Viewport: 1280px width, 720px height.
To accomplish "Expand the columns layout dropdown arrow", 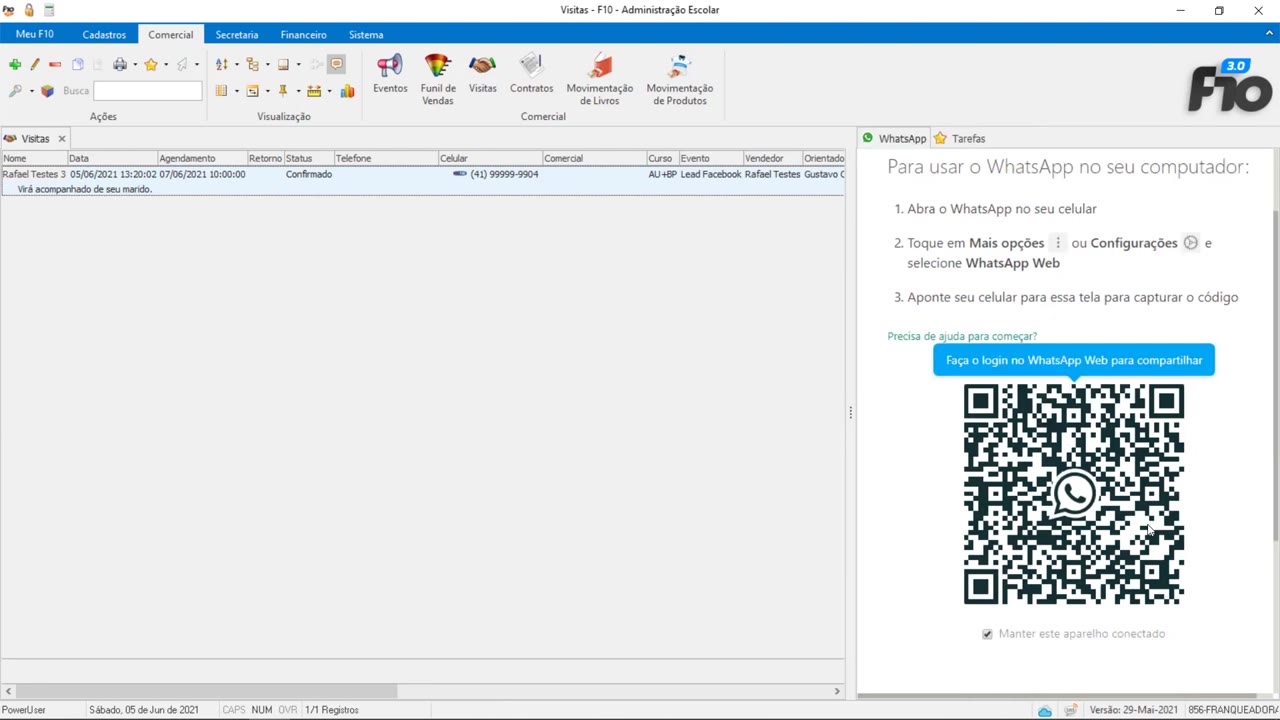I will [237, 91].
